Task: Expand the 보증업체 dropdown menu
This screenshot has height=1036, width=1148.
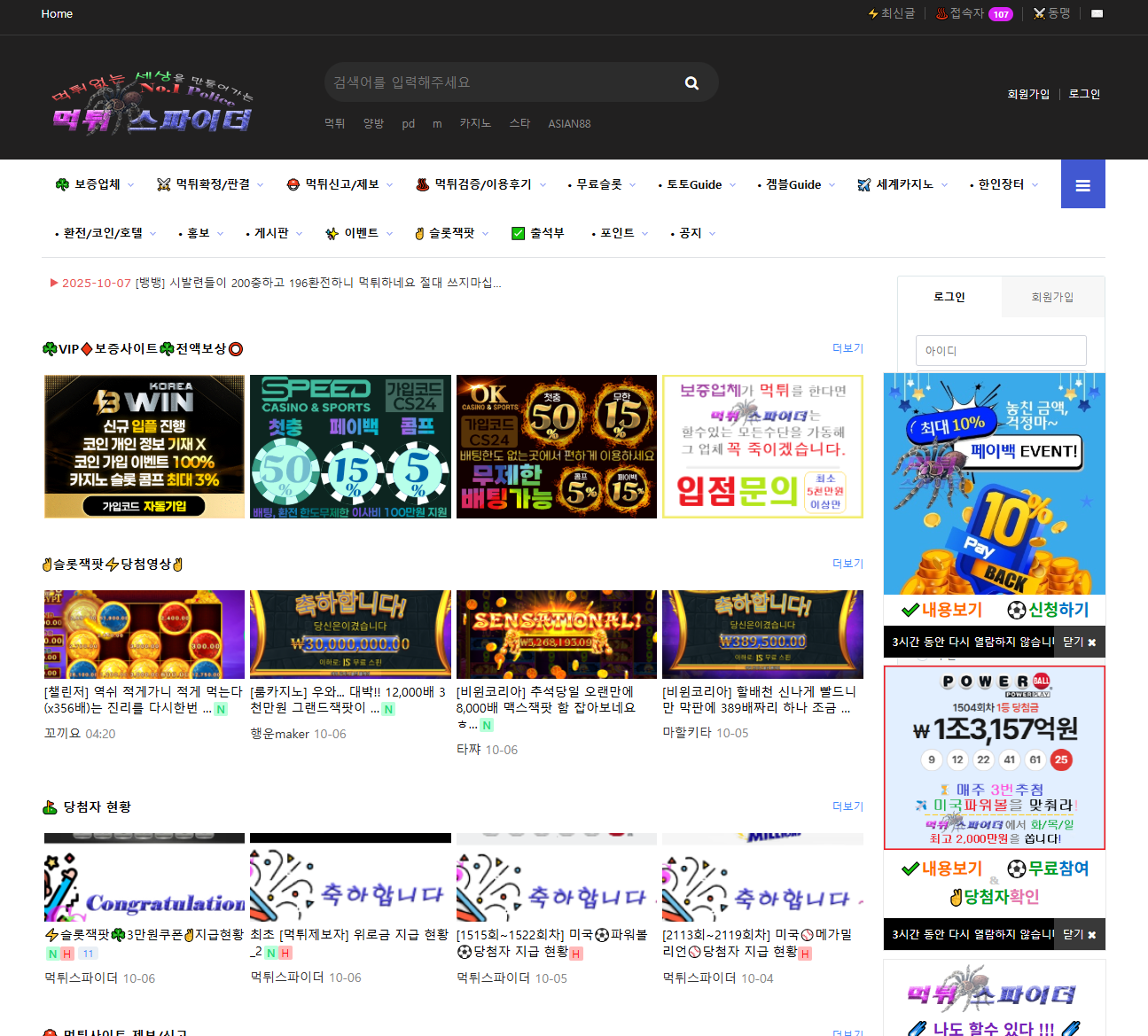Action: coord(96,184)
